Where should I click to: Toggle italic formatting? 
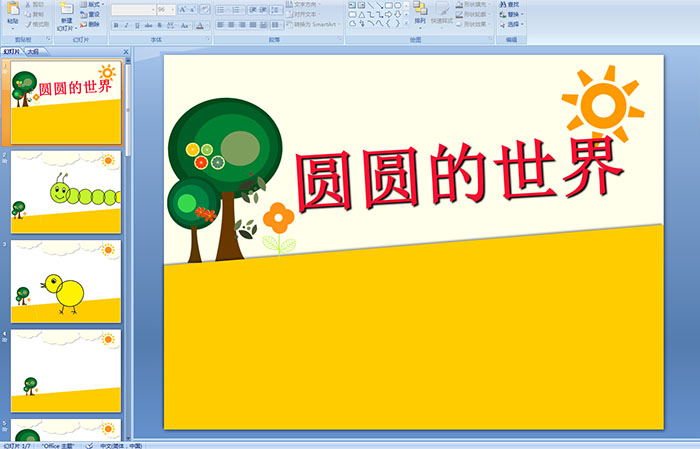click(126, 25)
